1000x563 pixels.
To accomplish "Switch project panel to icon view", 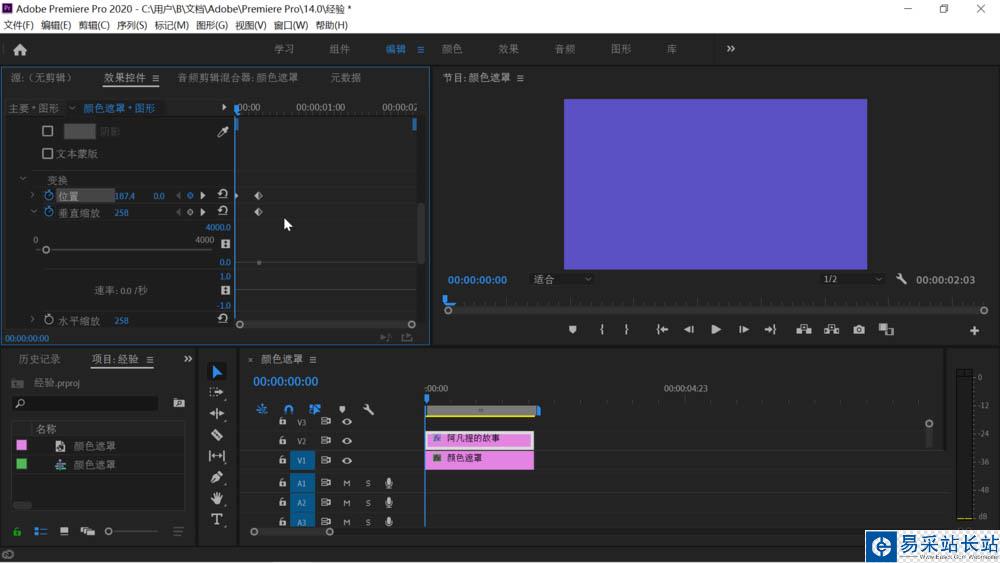I will (x=64, y=531).
